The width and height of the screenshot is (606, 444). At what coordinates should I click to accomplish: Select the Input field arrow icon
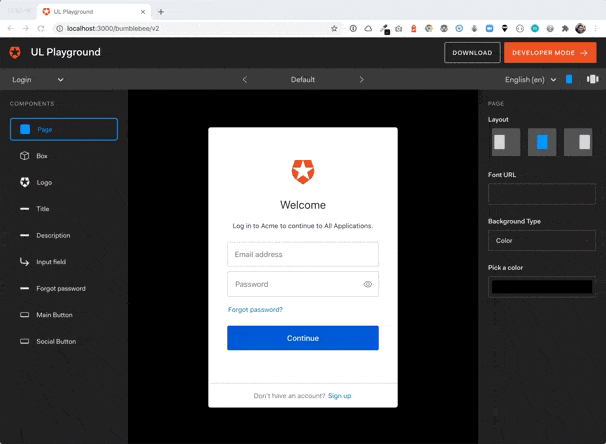pos(24,262)
